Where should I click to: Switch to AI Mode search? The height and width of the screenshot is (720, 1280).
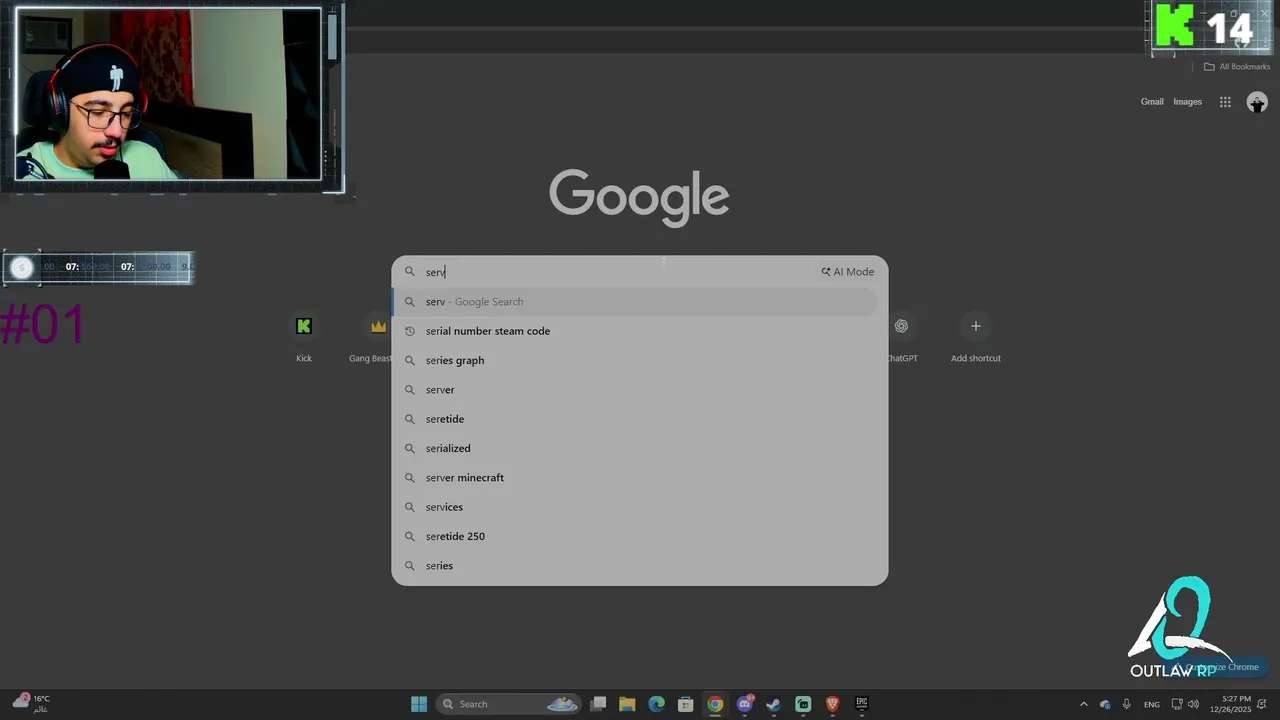(x=848, y=272)
